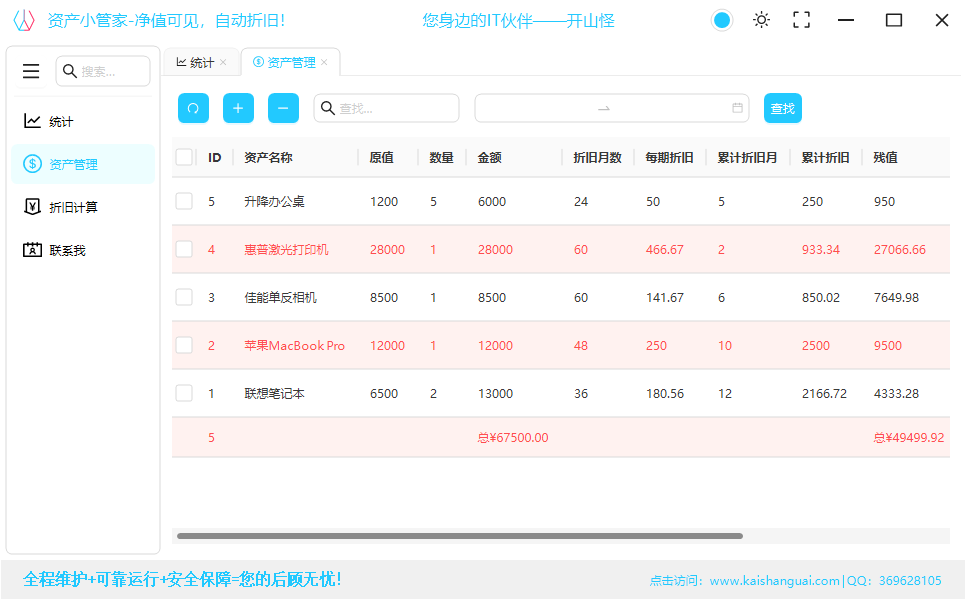Open 联系我 in the sidebar
The width and height of the screenshot is (966, 600).
pos(83,250)
